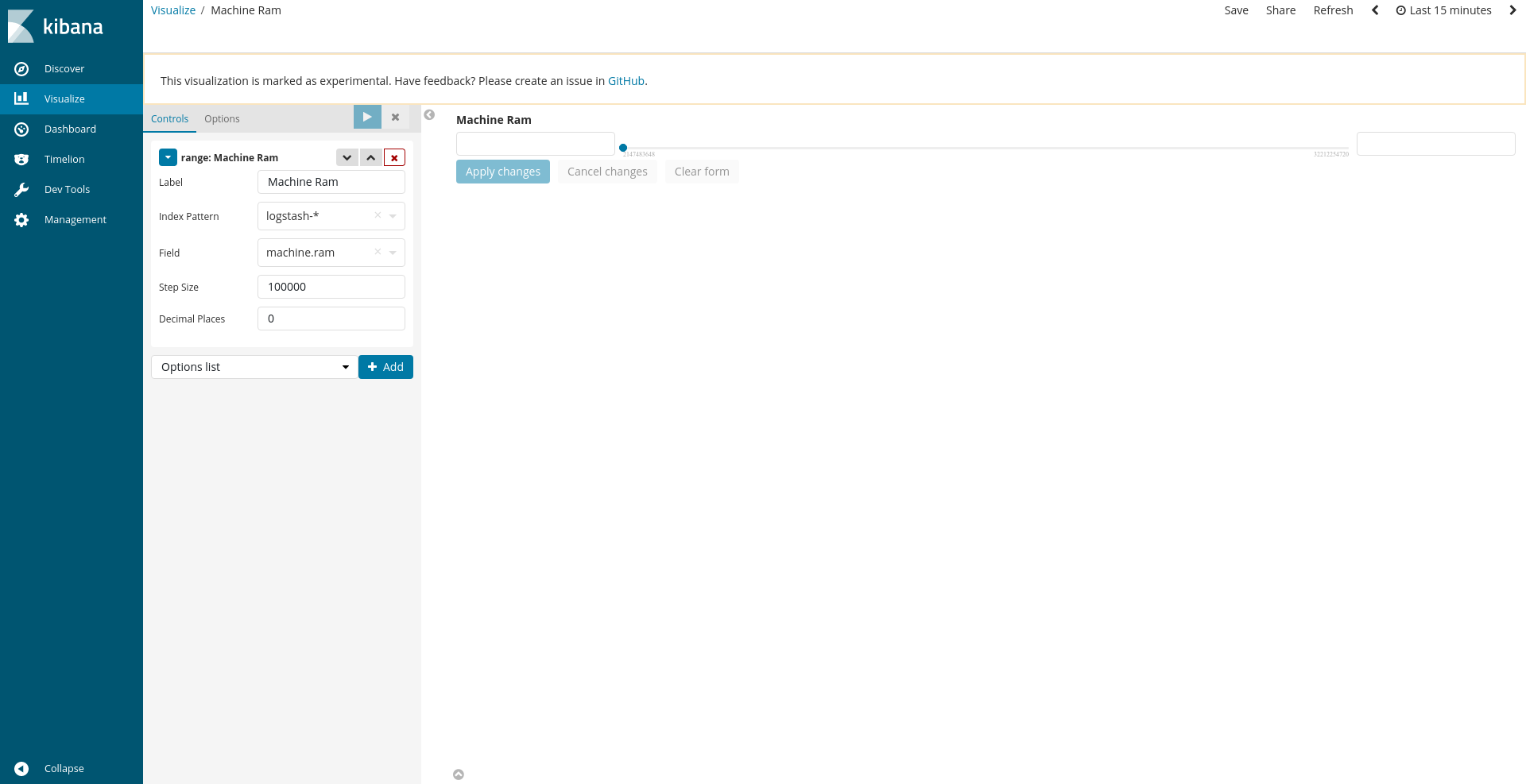
Task: Collapse the range: Machine Ram control
Action: coord(168,157)
